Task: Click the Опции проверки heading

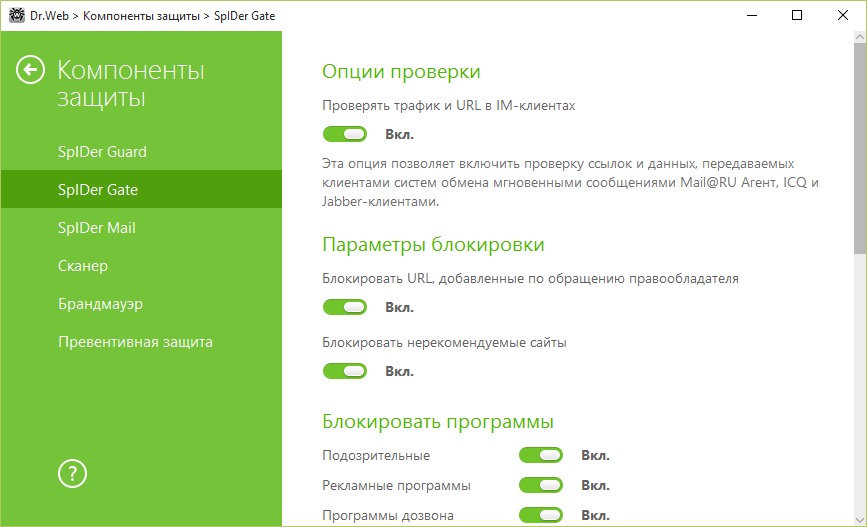Action: tap(401, 72)
